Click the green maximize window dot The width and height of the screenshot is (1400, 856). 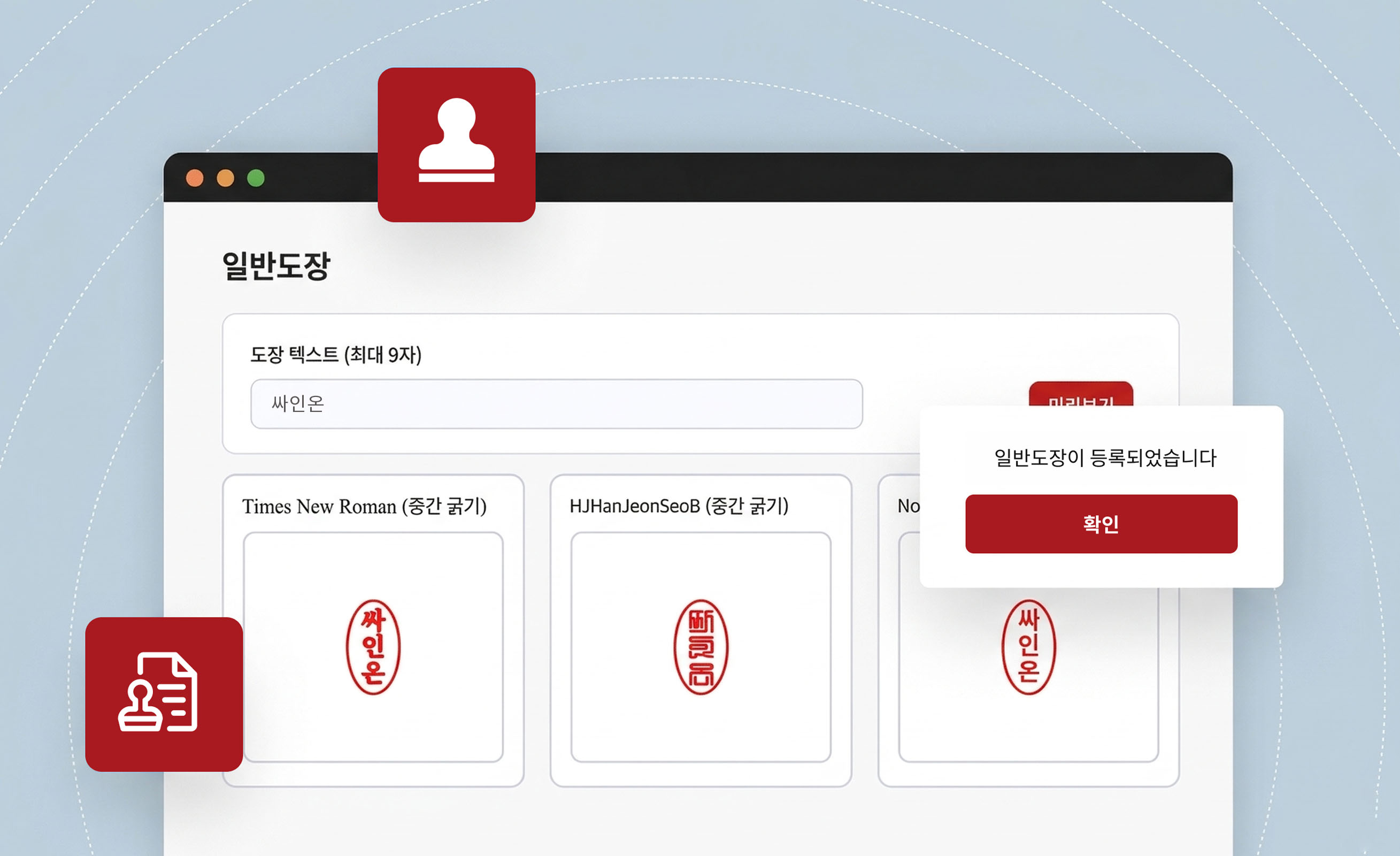(x=256, y=178)
